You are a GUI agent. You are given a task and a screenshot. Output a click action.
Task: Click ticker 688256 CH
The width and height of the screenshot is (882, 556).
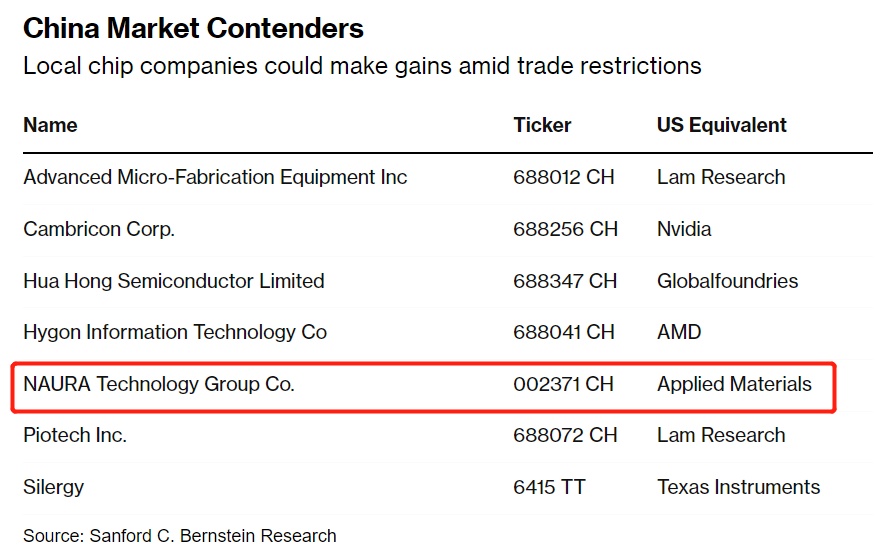[565, 229]
